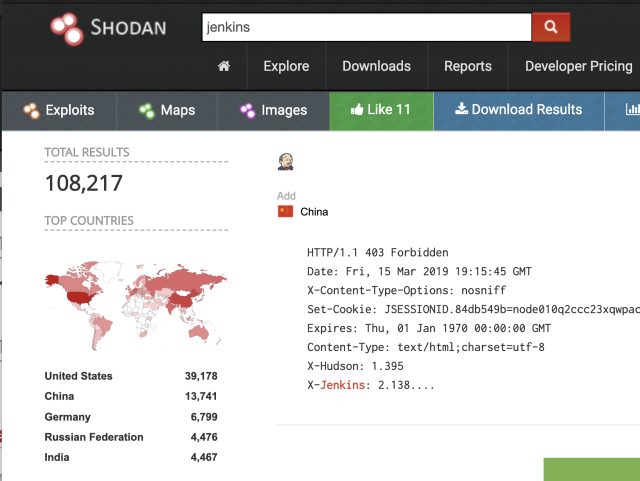The height and width of the screenshot is (481, 640).
Task: Click the 'X-Jenkins: 2.138' header line
Action: pos(371,385)
